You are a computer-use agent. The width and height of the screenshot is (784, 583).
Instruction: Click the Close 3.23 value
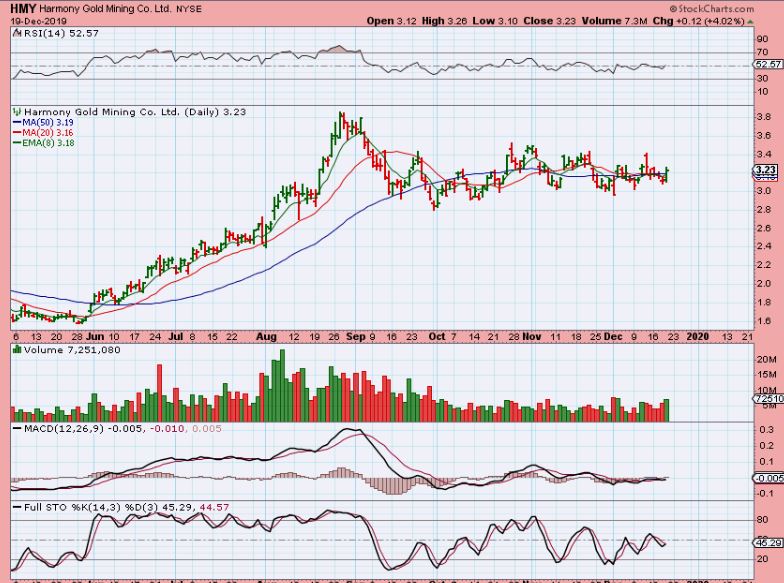pyautogui.click(x=550, y=21)
